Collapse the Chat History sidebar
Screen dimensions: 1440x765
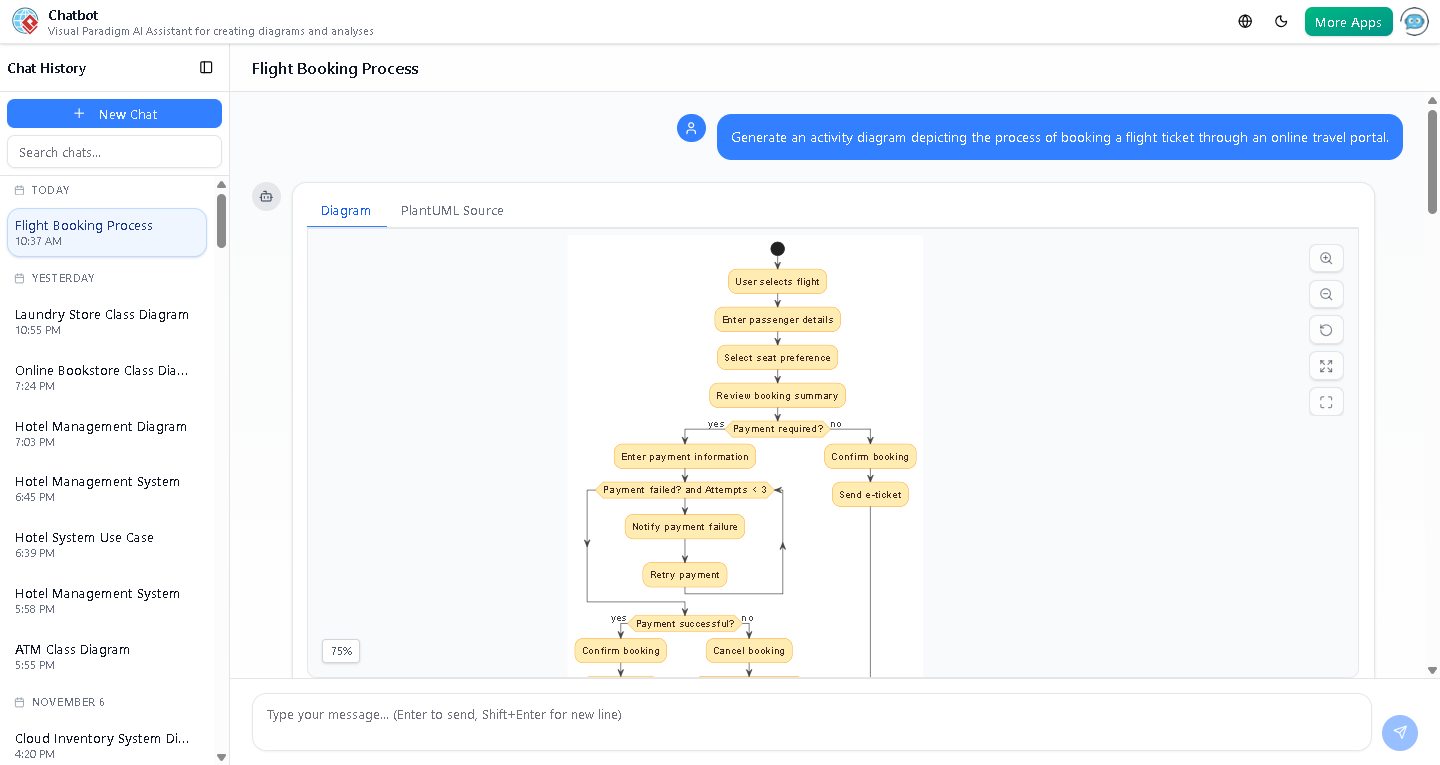206,67
